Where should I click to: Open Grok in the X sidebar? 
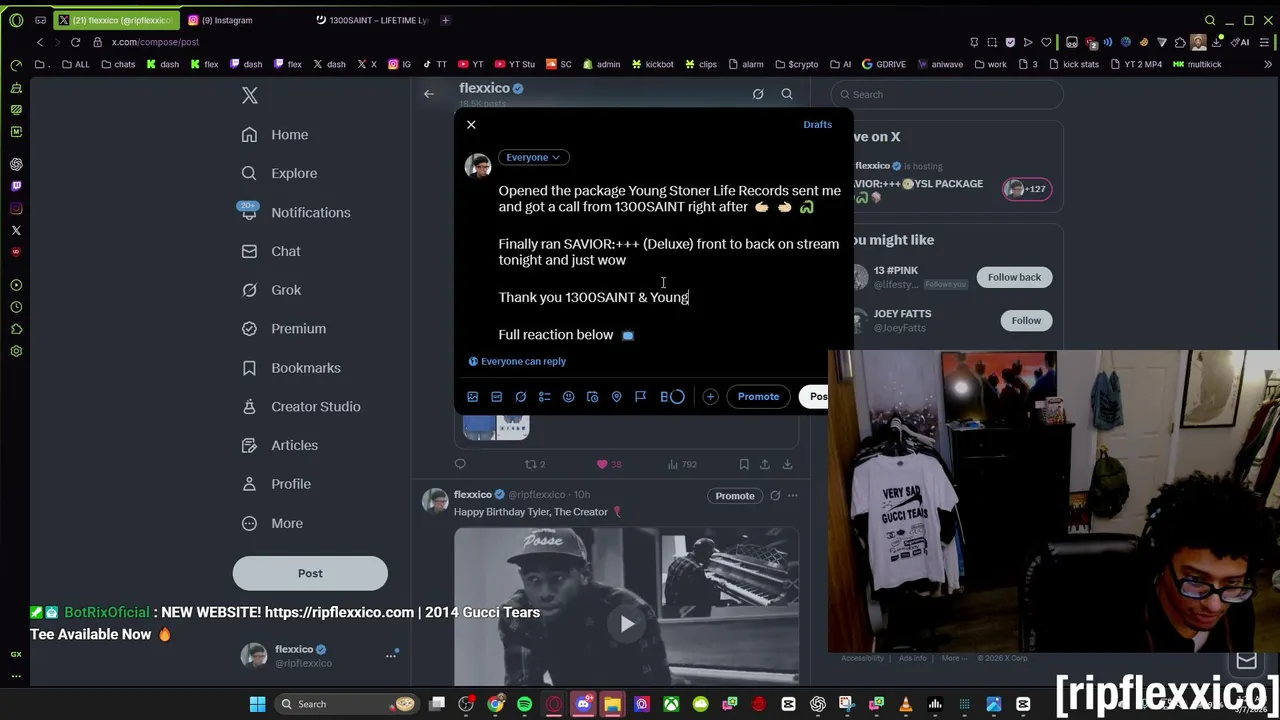point(271,290)
